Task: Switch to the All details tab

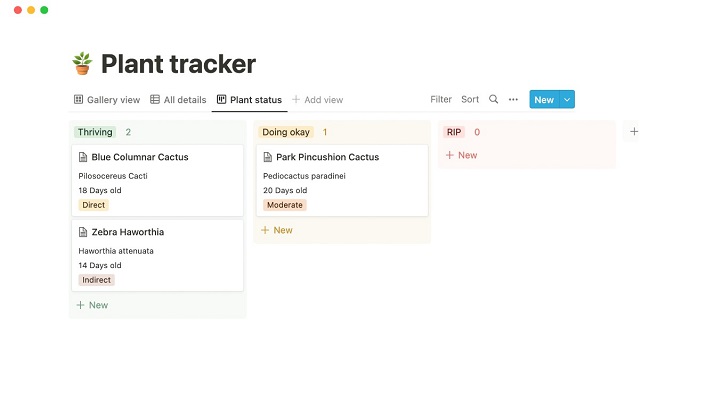Action: click(x=178, y=100)
